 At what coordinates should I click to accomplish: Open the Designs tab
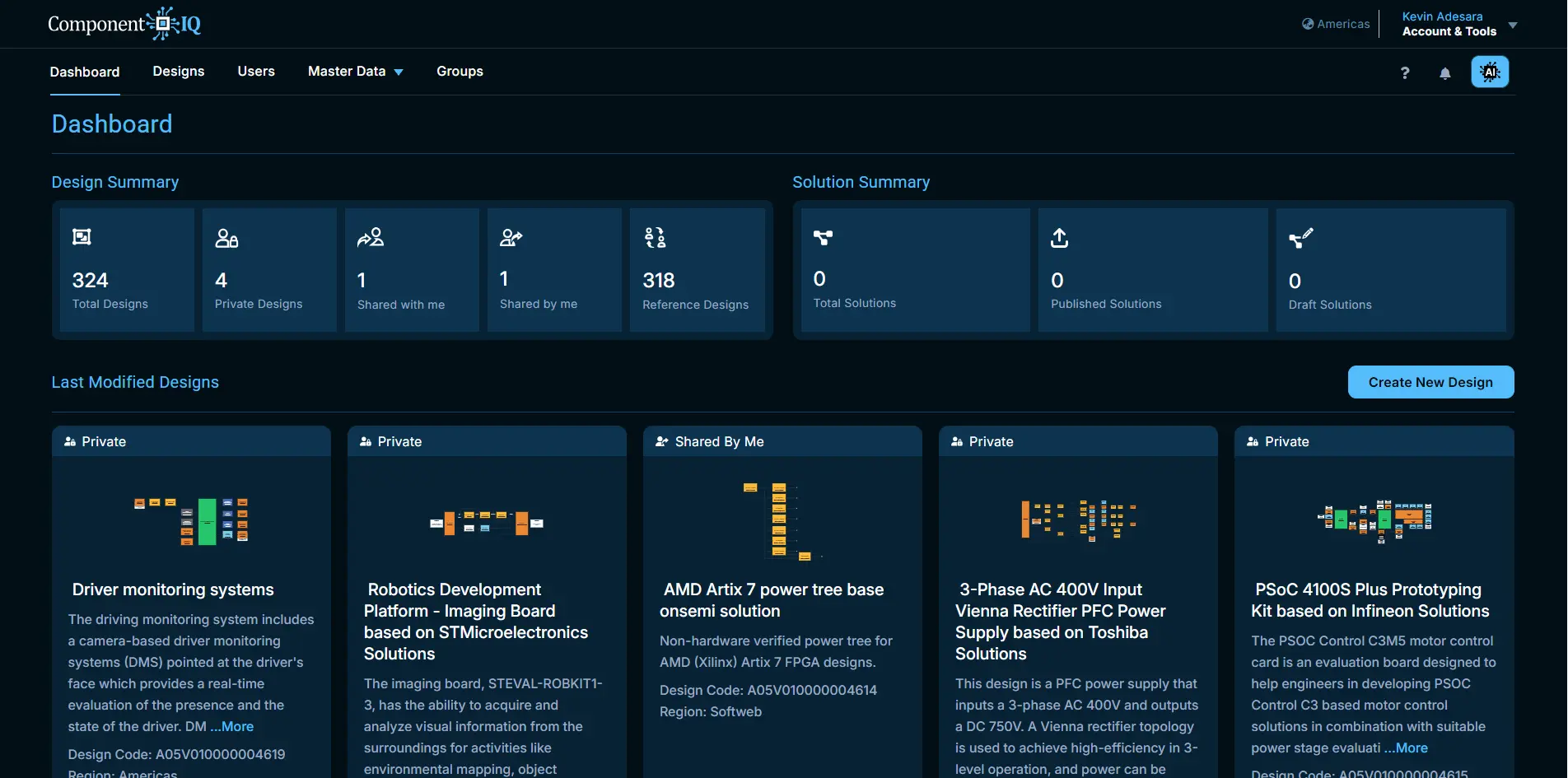click(x=179, y=72)
